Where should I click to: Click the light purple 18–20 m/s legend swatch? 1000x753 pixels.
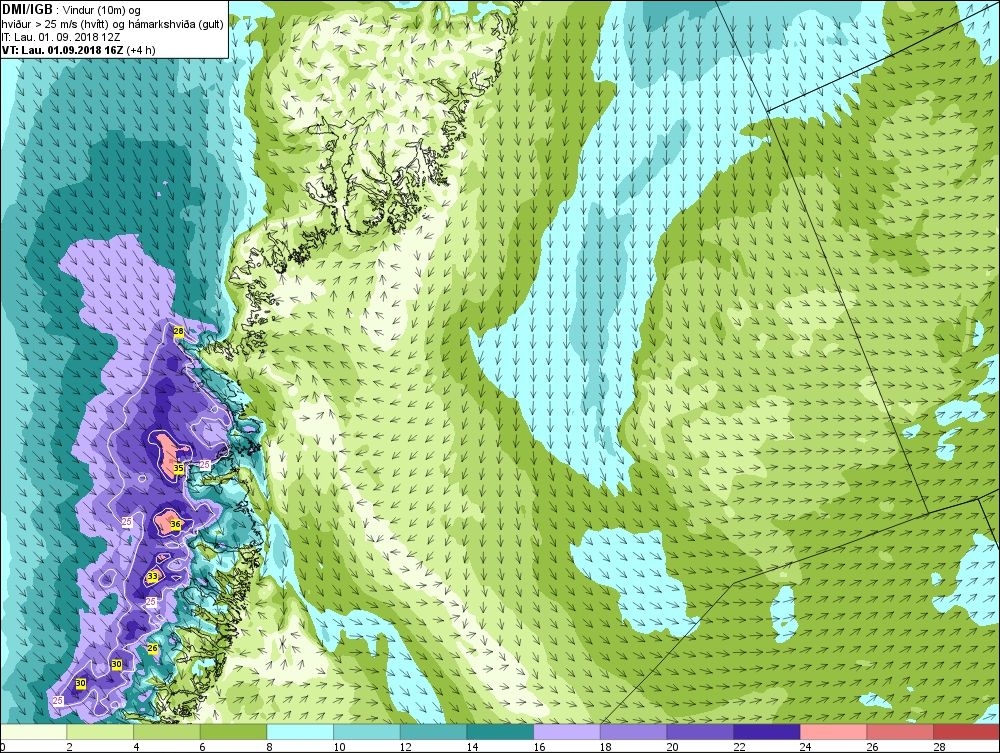[633, 731]
